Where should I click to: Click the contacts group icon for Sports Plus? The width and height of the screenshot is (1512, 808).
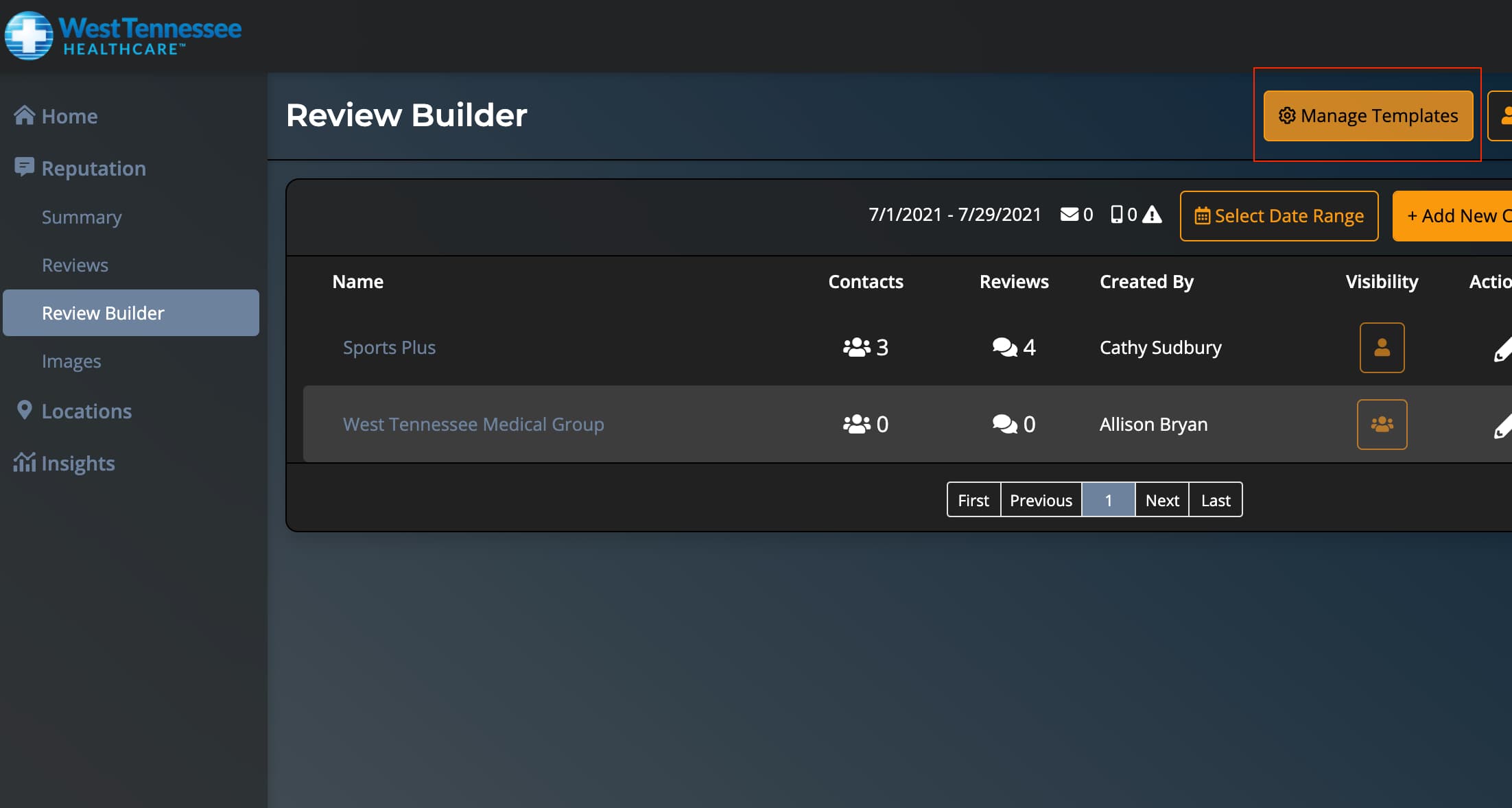(x=856, y=347)
